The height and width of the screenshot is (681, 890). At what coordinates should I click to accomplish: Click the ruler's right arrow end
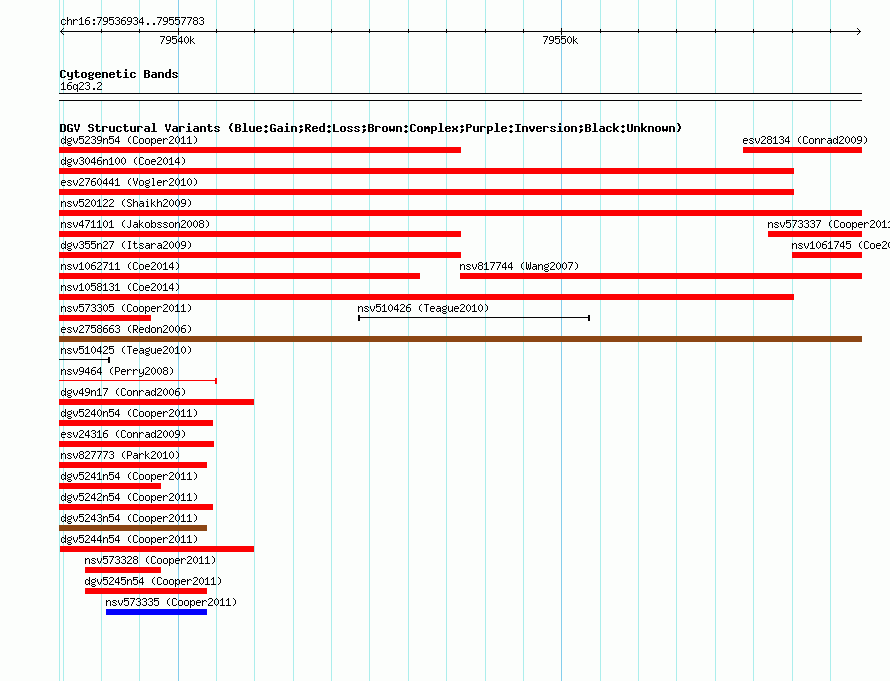pyautogui.click(x=859, y=31)
